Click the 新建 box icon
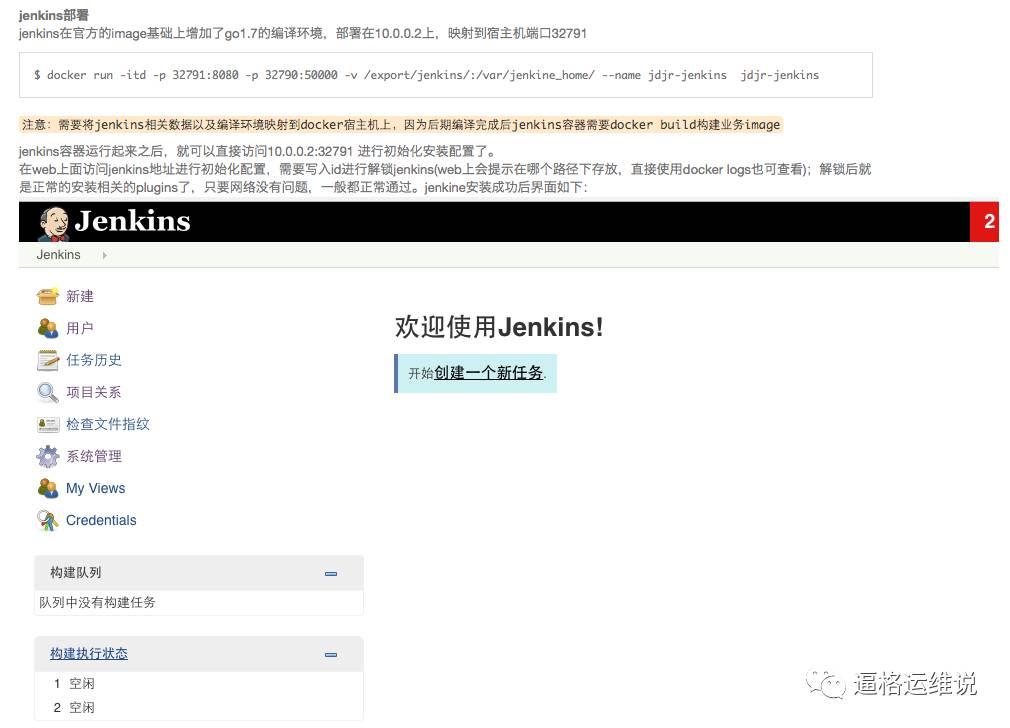 [x=48, y=296]
